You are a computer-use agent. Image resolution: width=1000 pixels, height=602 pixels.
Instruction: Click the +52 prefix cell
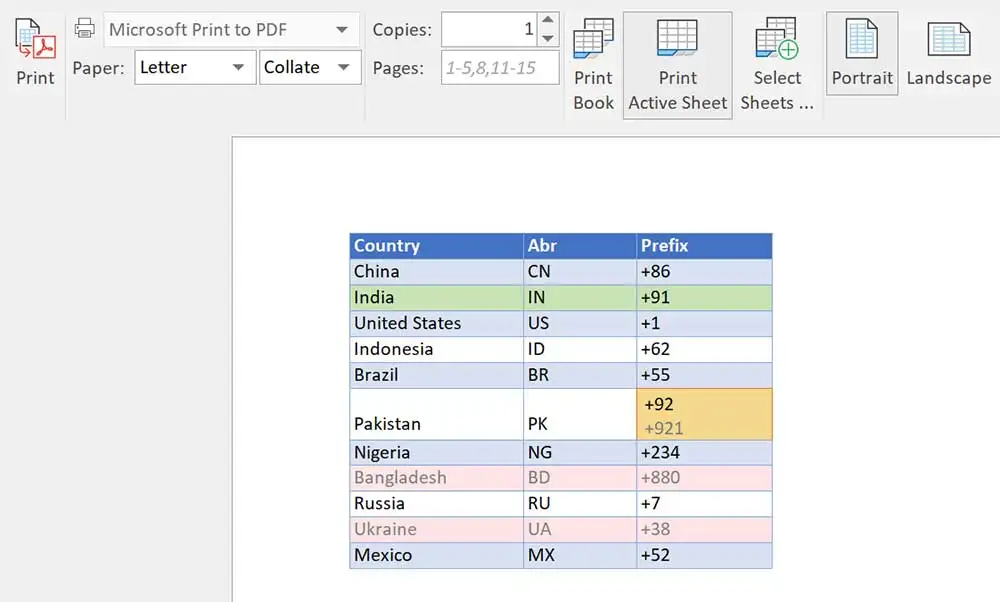coord(704,555)
